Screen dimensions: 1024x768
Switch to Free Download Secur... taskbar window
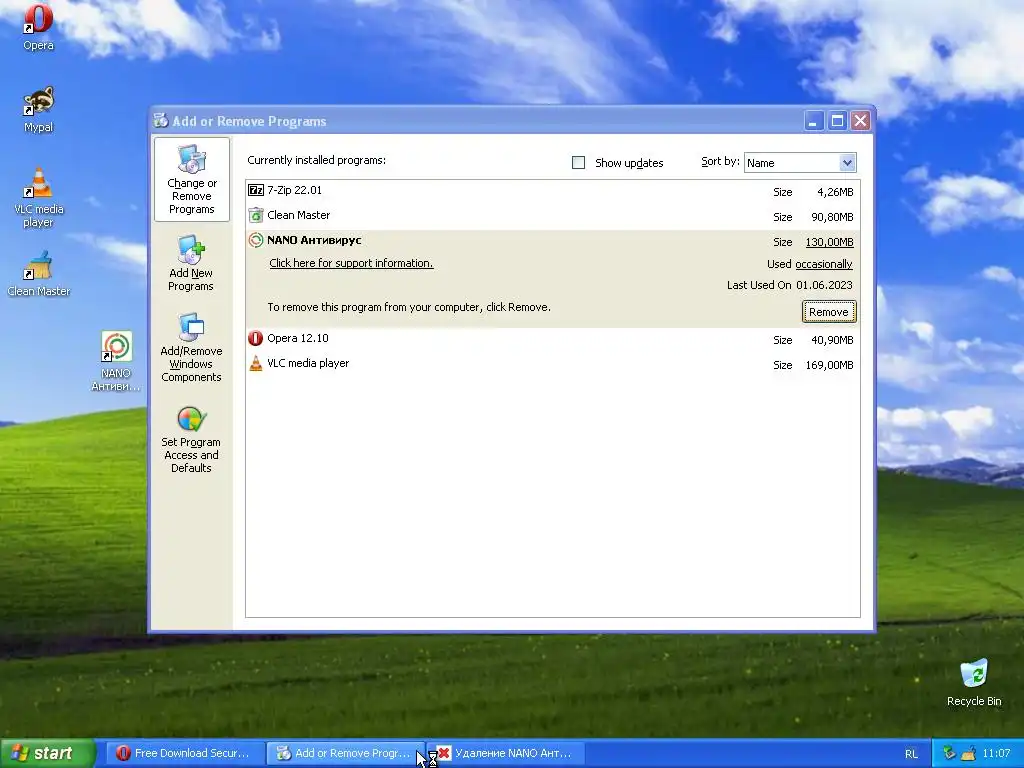[185, 753]
